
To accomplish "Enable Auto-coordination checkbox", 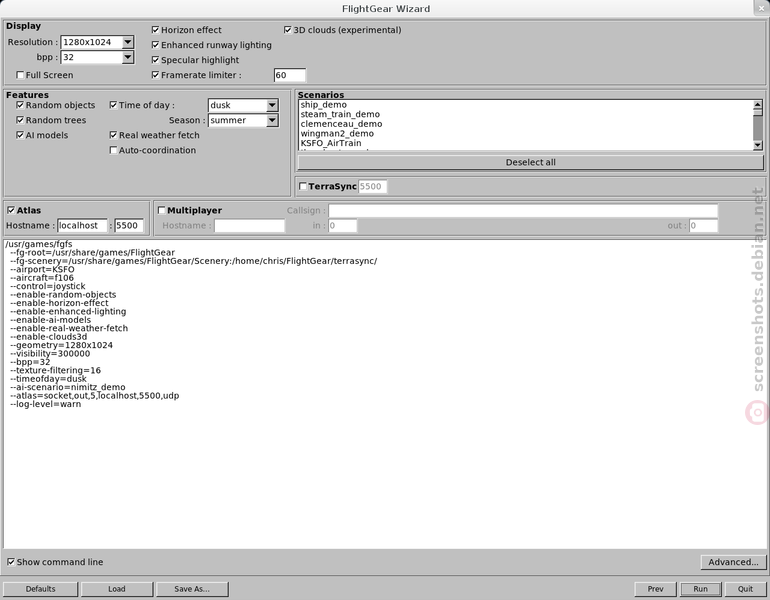I will 113,150.
